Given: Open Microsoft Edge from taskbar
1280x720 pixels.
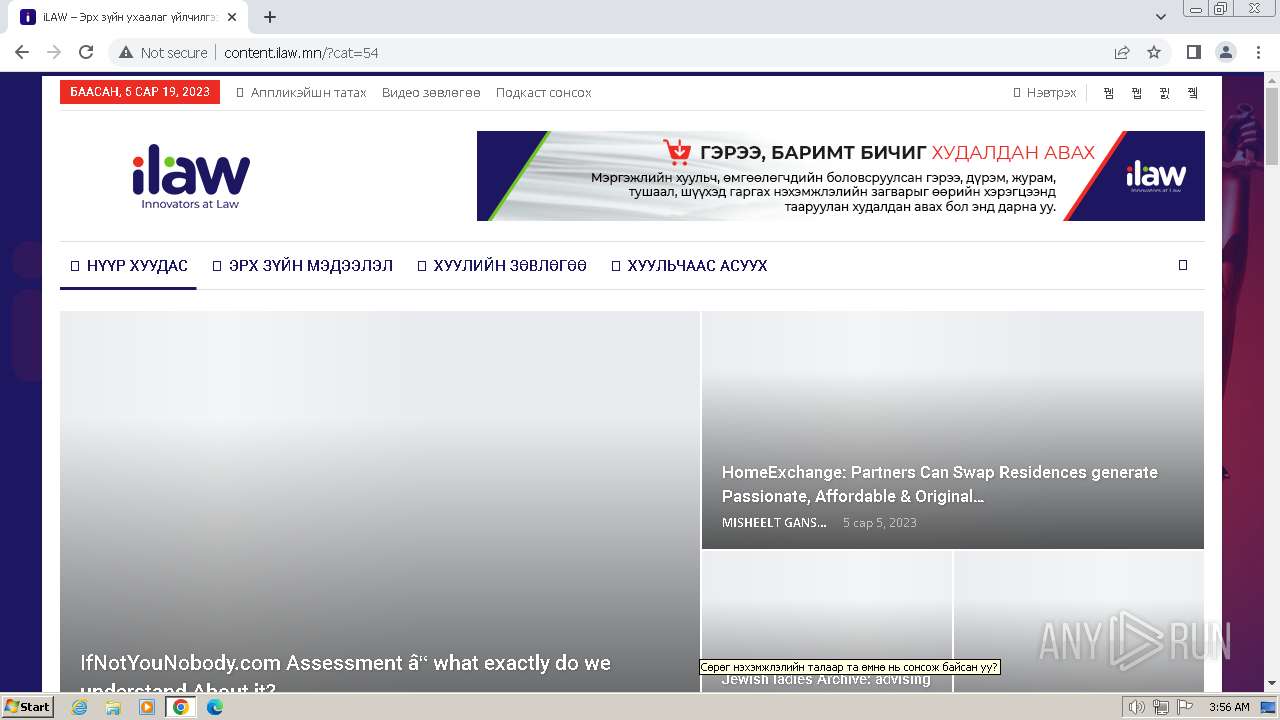Looking at the screenshot, I should click(x=215, y=707).
